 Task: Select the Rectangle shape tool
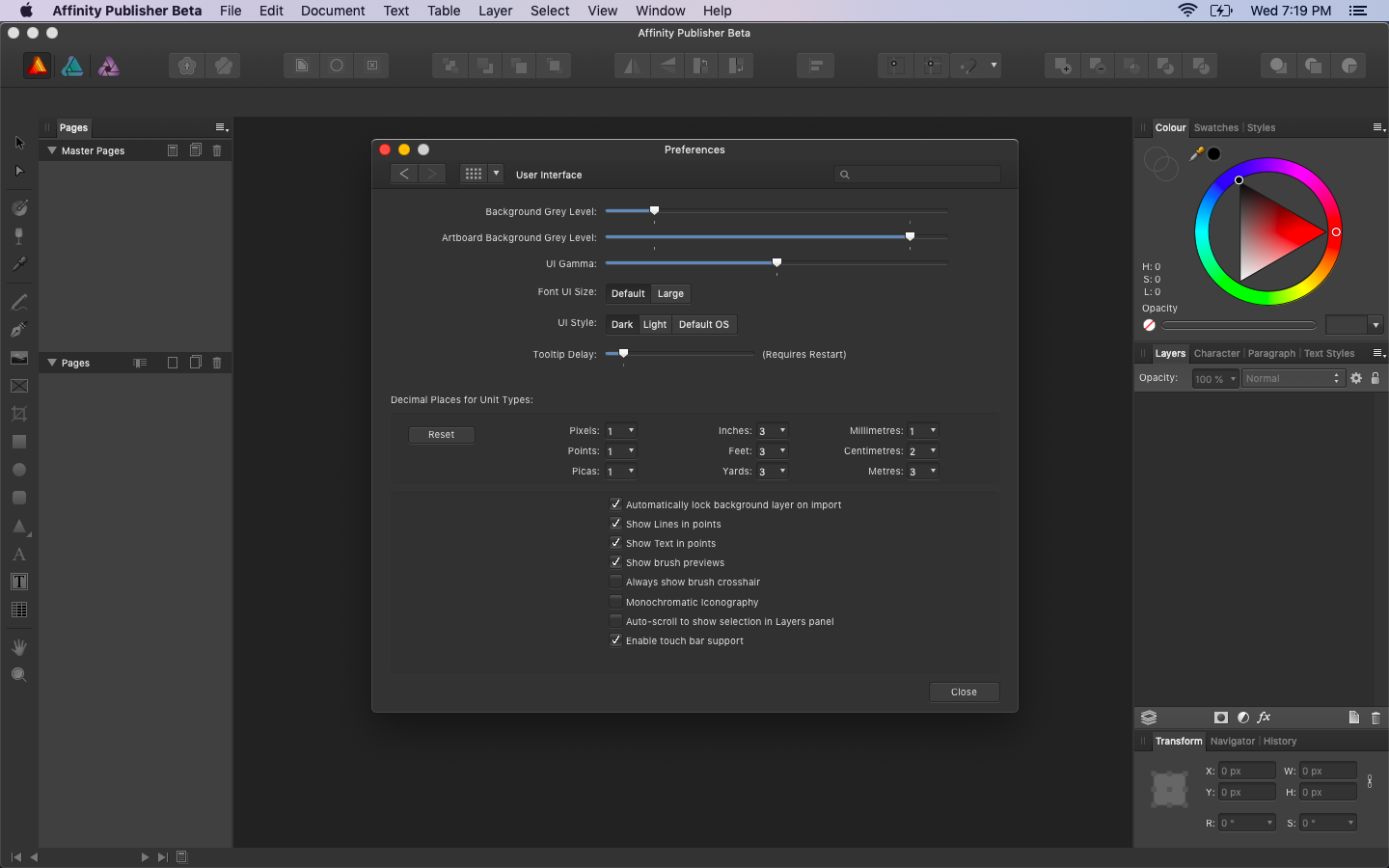coord(19,442)
